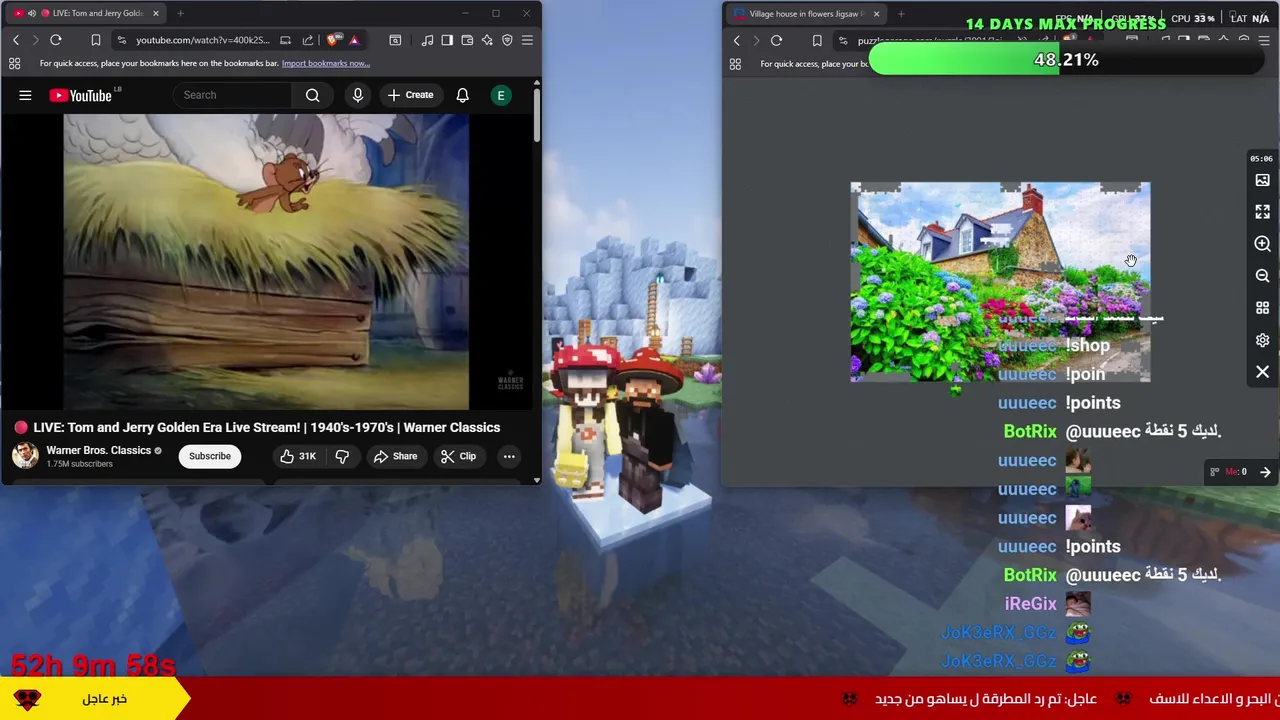Open the VPN shield icon in YouTube window

507,40
